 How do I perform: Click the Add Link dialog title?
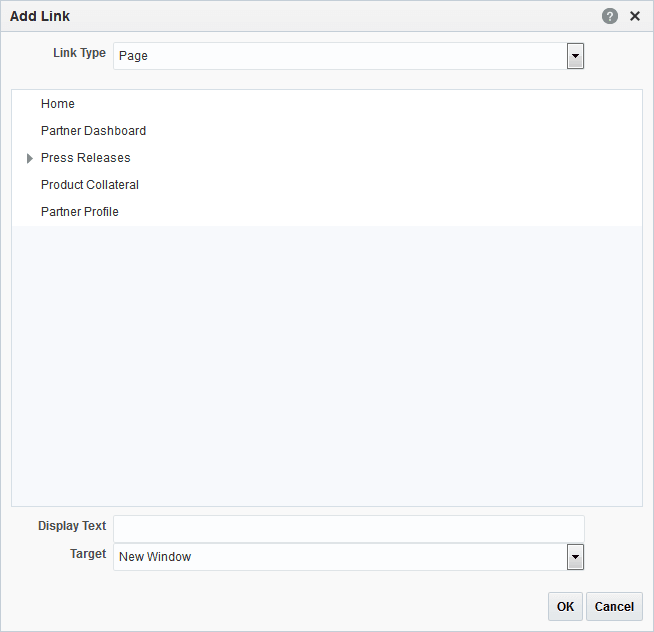(40, 16)
